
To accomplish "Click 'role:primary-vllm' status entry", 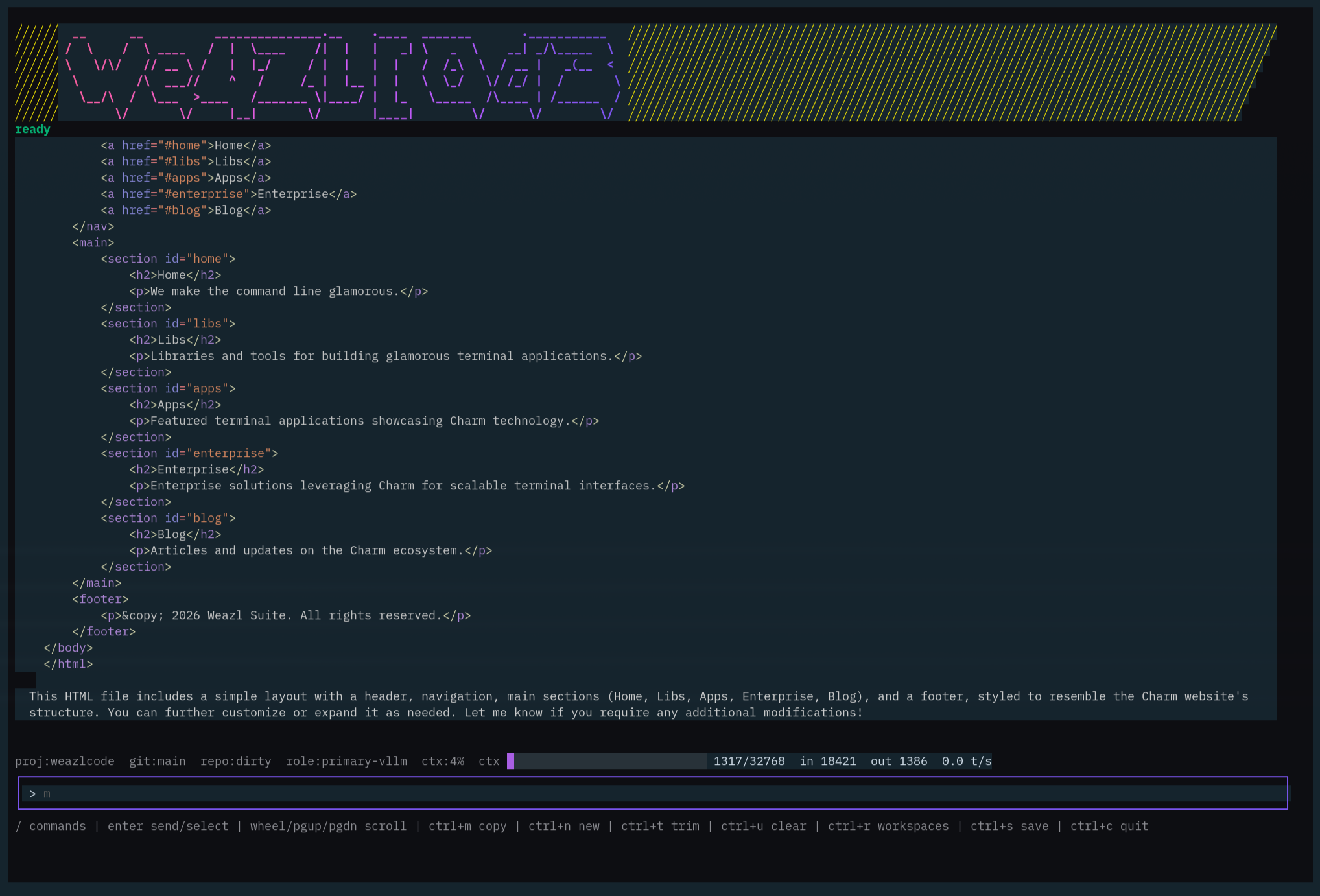I will [347, 761].
